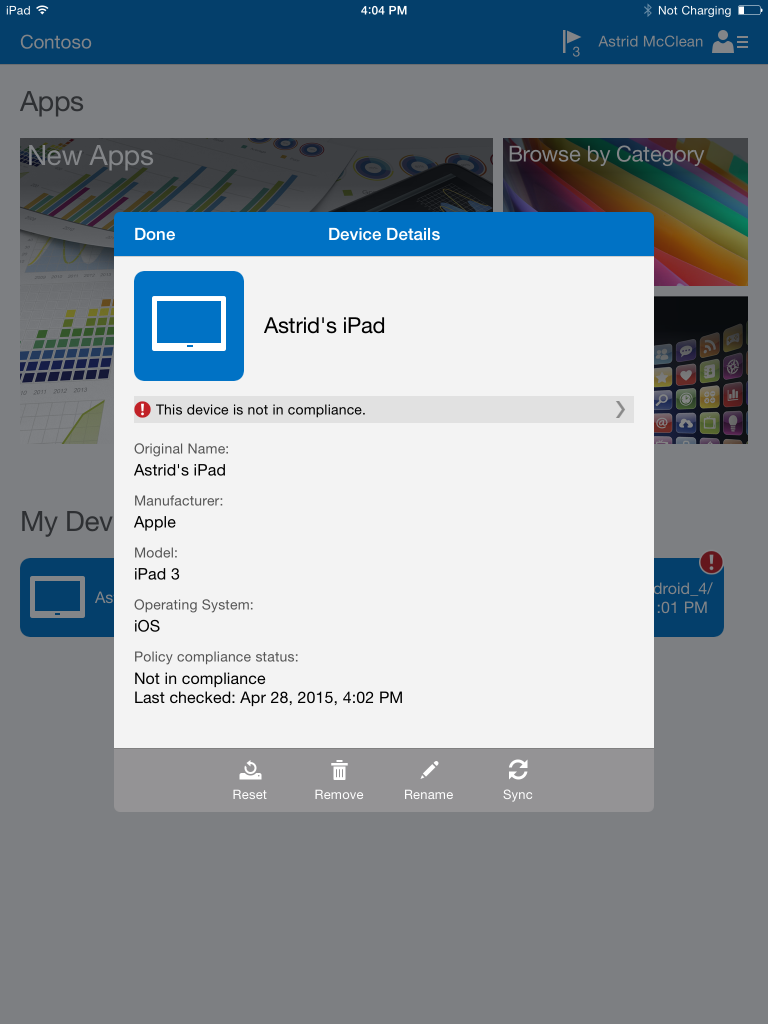The height and width of the screenshot is (1024, 768).
Task: Tap the colorful app icons thumbnail
Action: (x=701, y=370)
